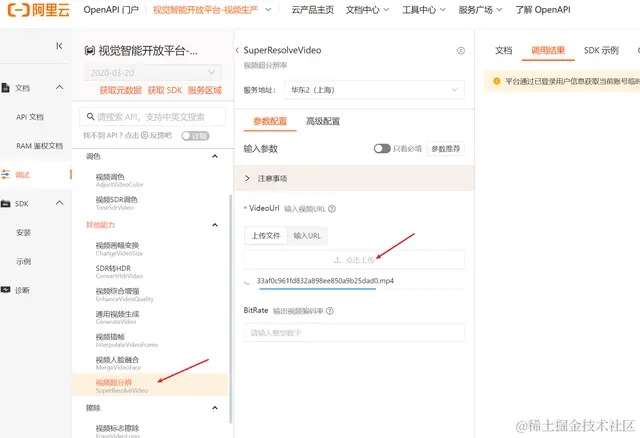Collapse the 其他能力 category chevron
This screenshot has height=438, width=640.
(215, 225)
